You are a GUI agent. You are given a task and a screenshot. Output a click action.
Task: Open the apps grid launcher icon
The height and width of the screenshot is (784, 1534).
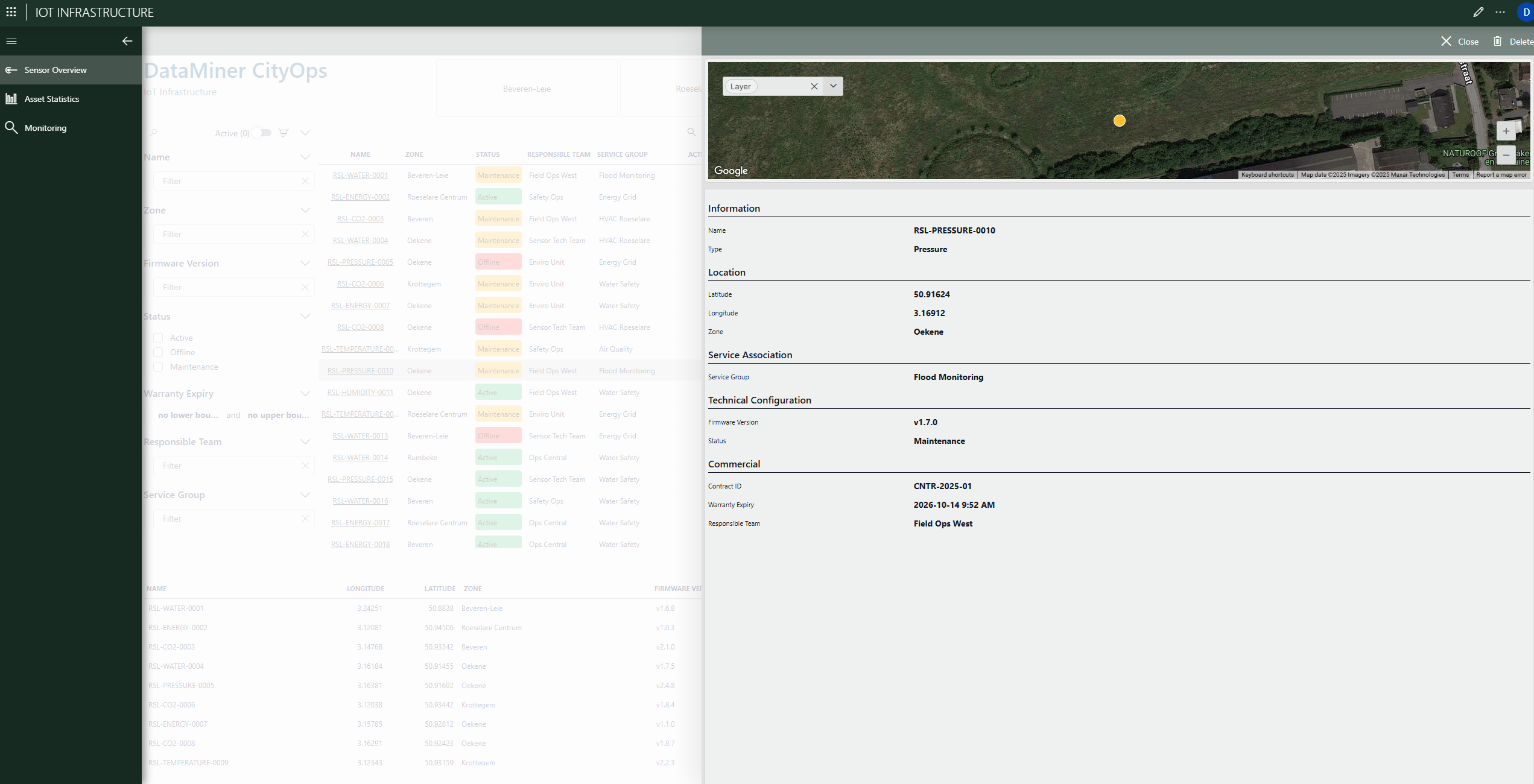pos(11,12)
